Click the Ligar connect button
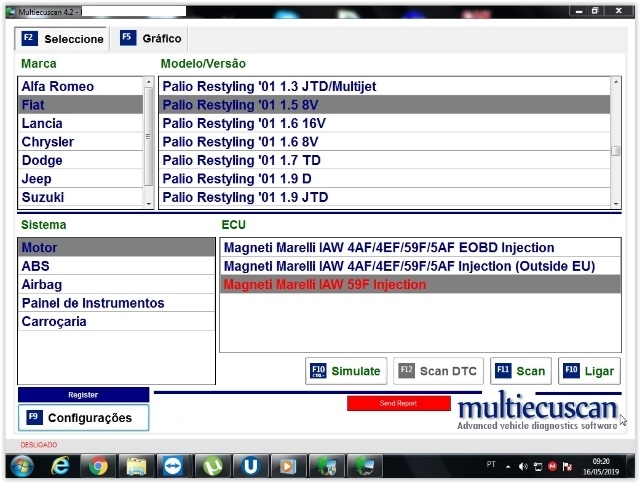 (589, 371)
